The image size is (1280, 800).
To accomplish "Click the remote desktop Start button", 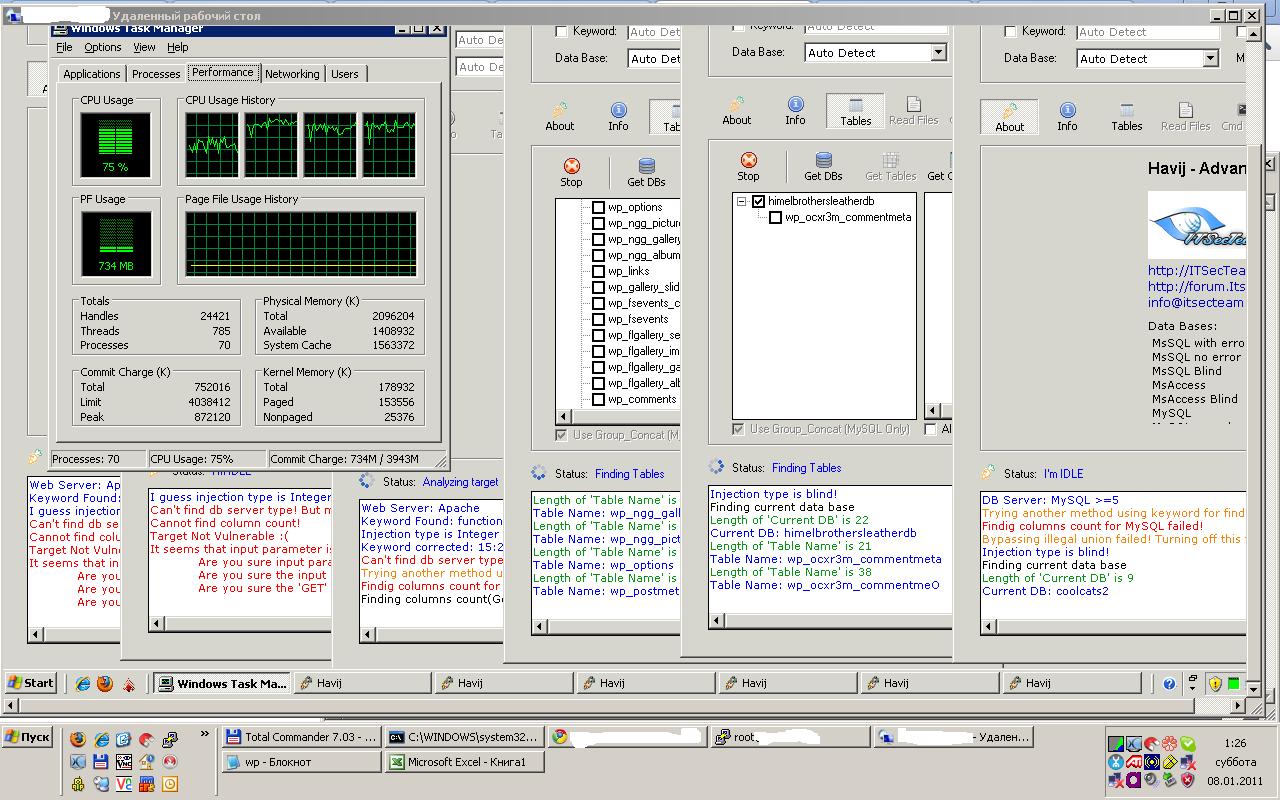I will coord(31,683).
